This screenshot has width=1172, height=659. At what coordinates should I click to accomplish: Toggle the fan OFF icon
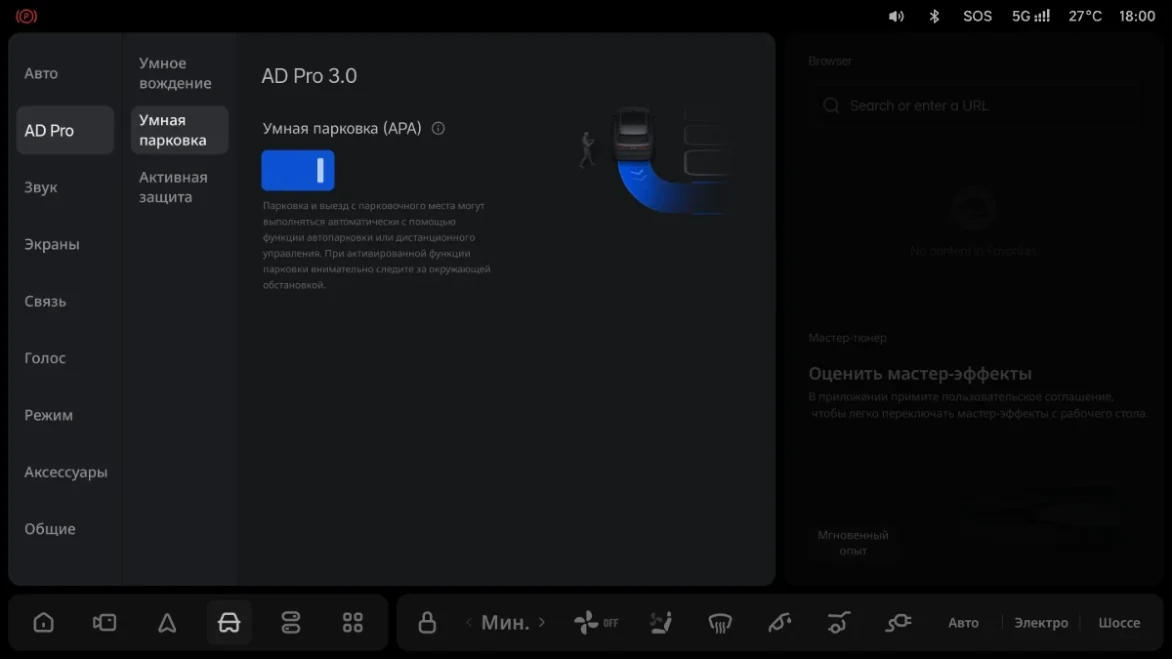coord(596,622)
